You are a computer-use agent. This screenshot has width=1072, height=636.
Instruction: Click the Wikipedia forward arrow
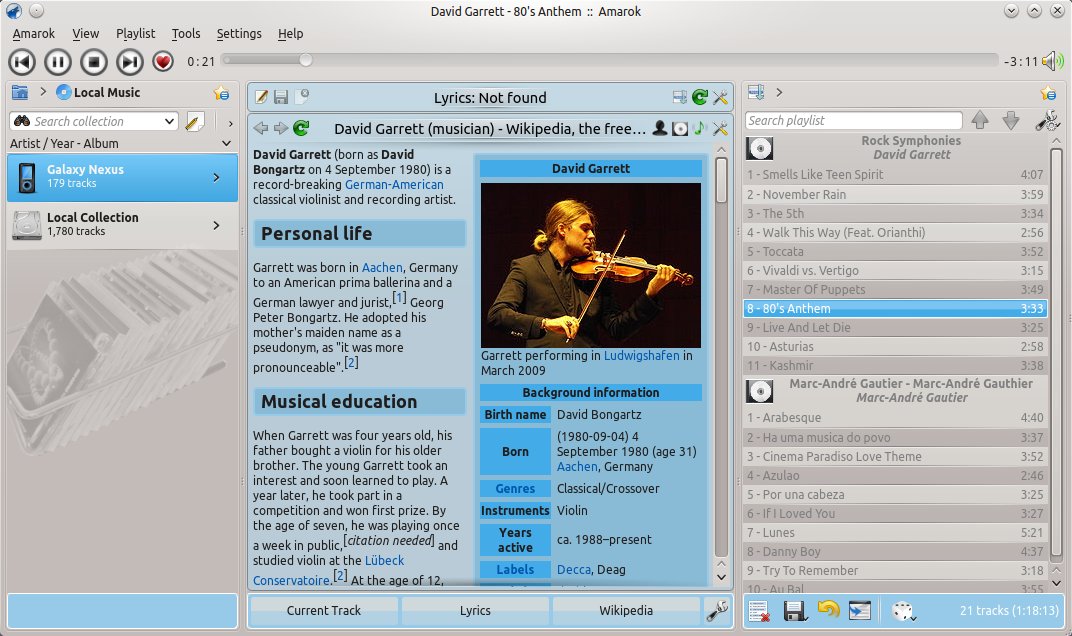pyautogui.click(x=281, y=128)
